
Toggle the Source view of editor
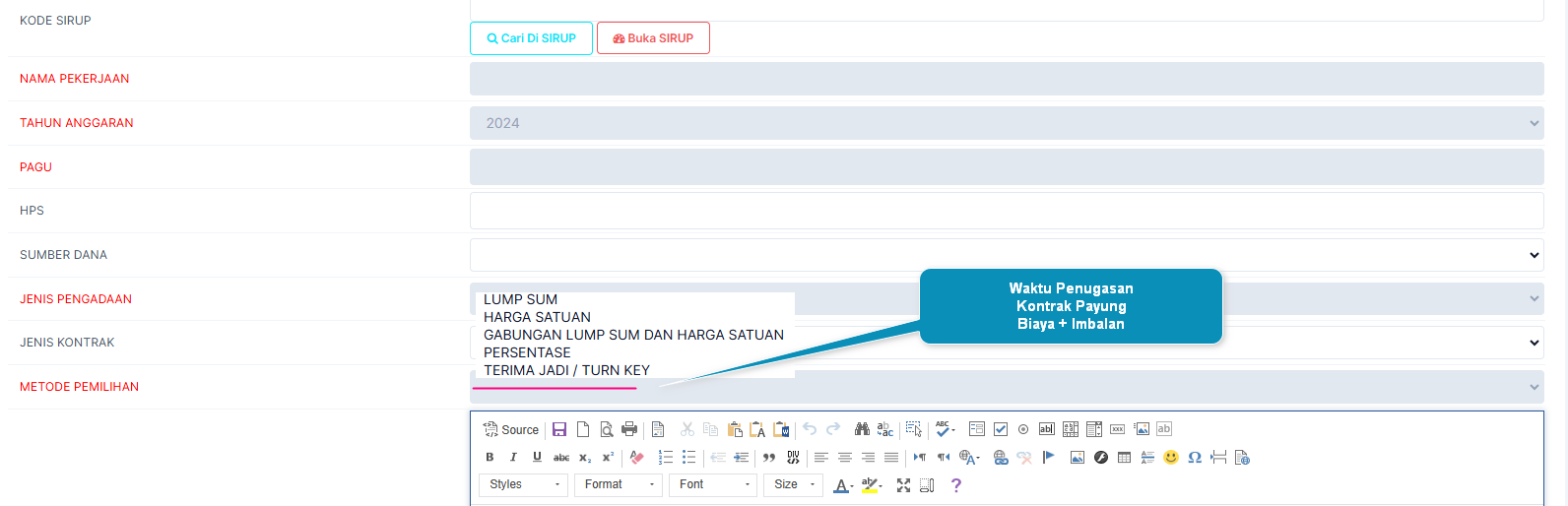[511, 429]
